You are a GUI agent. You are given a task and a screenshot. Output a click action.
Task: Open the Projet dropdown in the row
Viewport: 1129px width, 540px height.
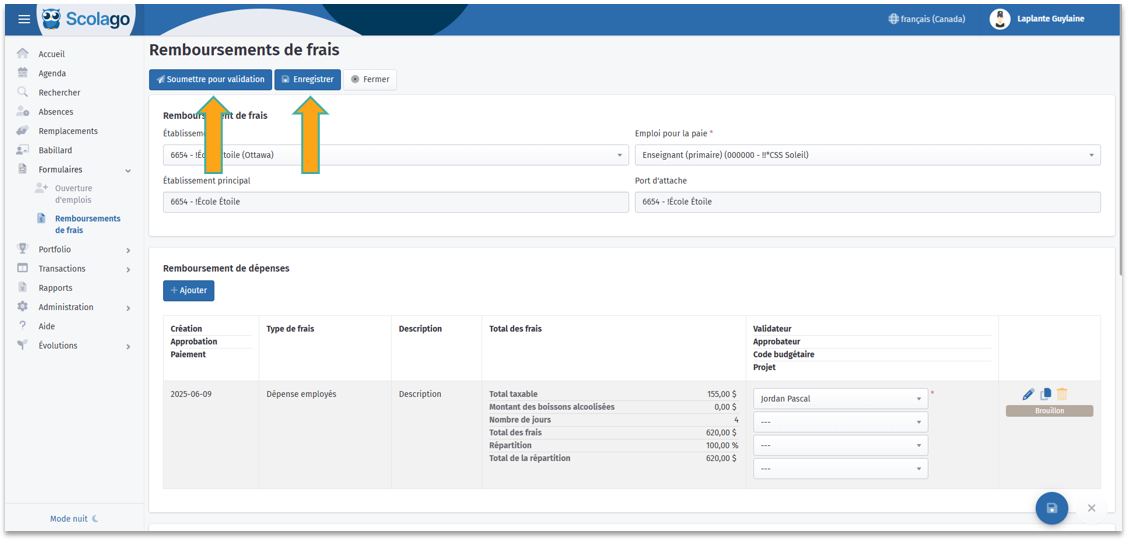pyautogui.click(x=840, y=469)
